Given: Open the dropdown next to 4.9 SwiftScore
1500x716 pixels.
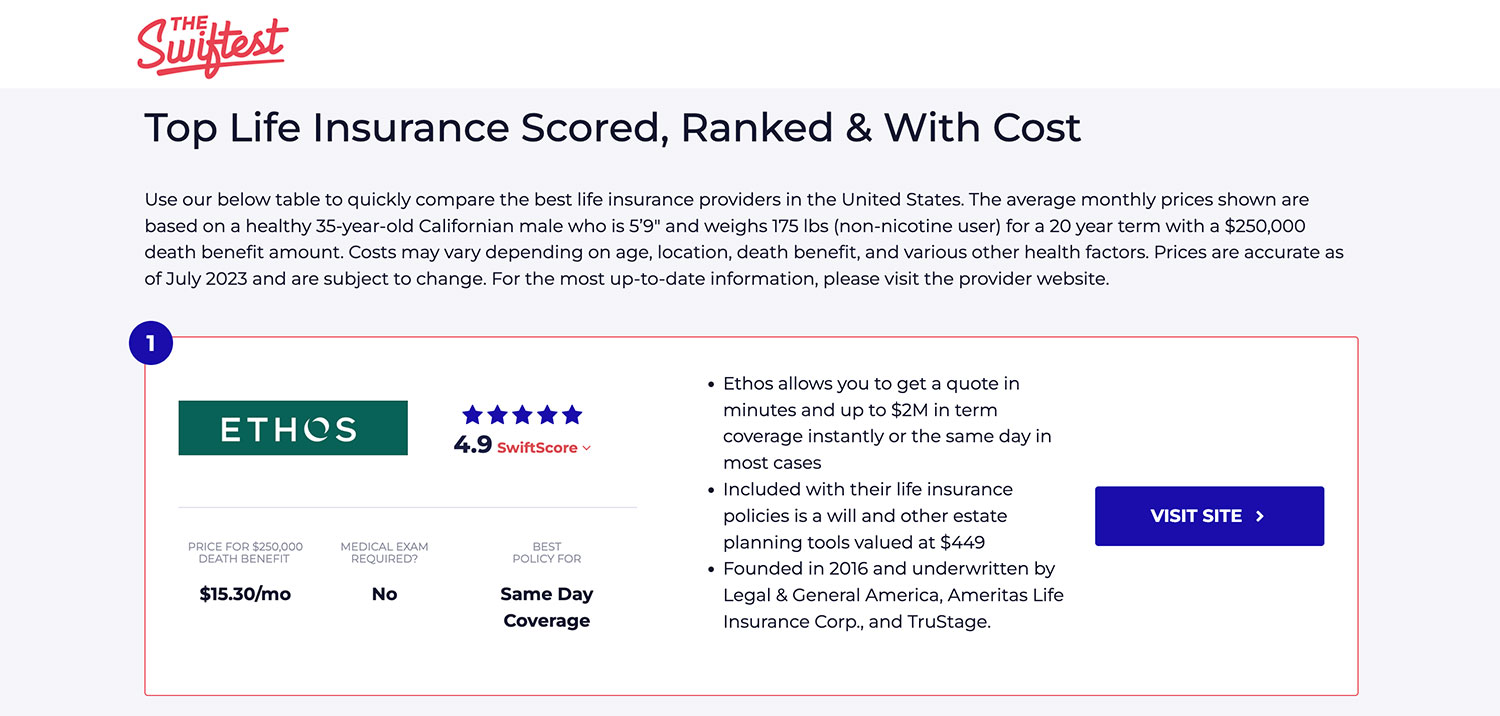Looking at the screenshot, I should click(586, 448).
